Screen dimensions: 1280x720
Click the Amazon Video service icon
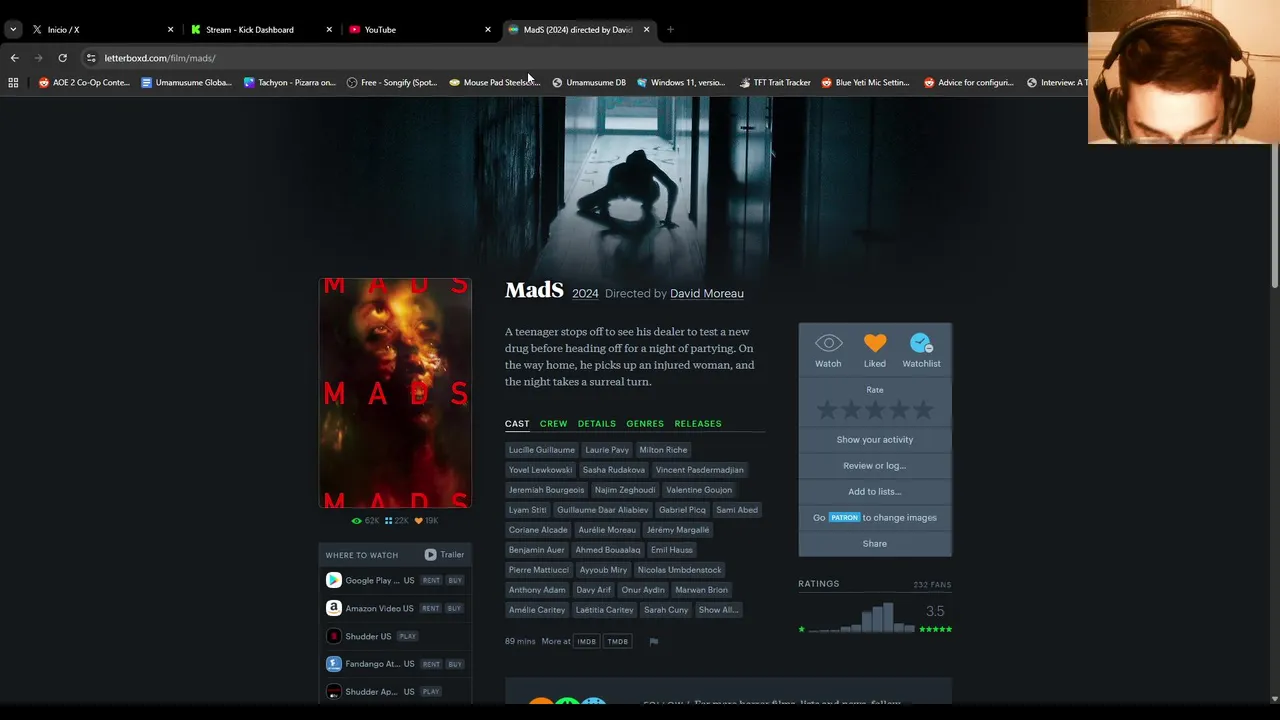coord(334,608)
